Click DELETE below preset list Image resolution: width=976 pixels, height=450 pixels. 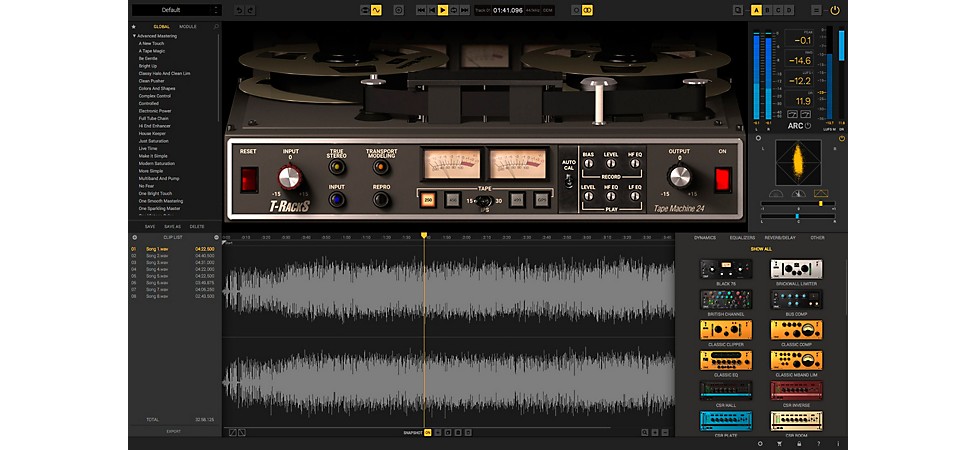coord(197,227)
